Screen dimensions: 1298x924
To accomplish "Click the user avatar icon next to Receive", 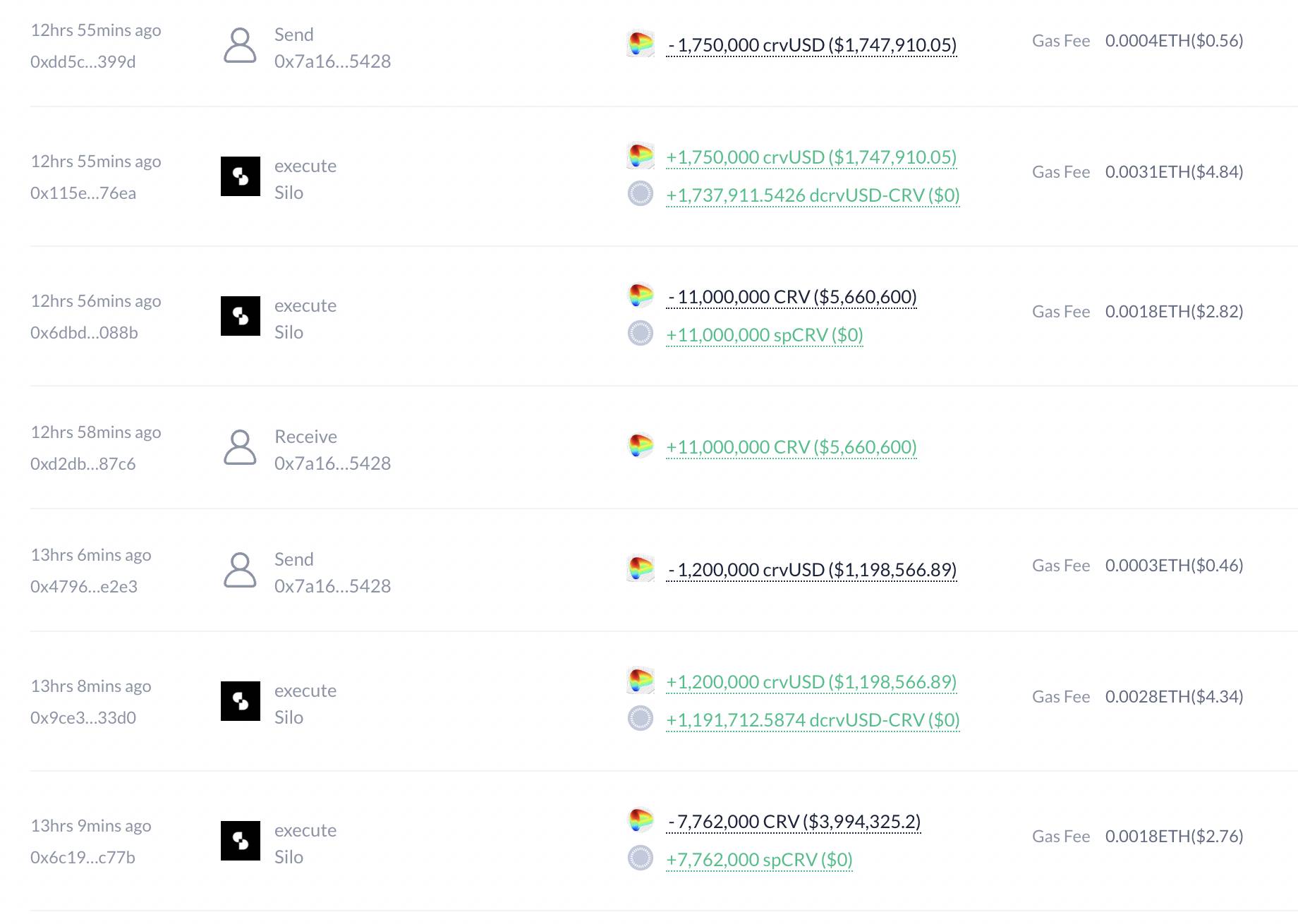I will pyautogui.click(x=240, y=447).
